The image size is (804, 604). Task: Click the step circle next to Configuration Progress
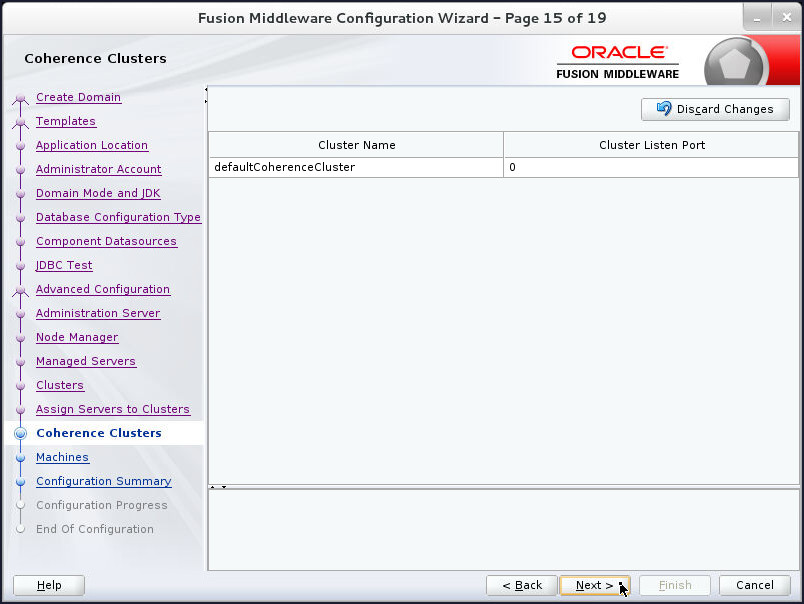coord(21,505)
